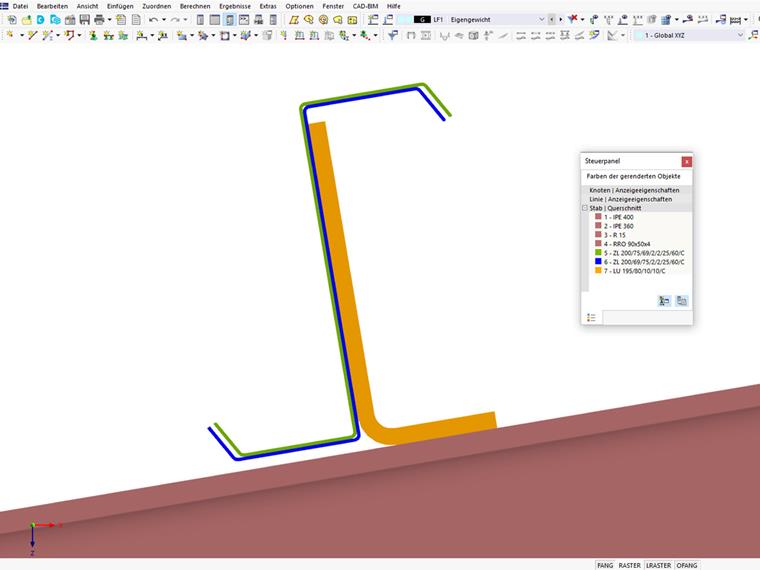The image size is (760, 570).
Task: Click color swatch for 1 - IPE 400
Action: tap(598, 217)
